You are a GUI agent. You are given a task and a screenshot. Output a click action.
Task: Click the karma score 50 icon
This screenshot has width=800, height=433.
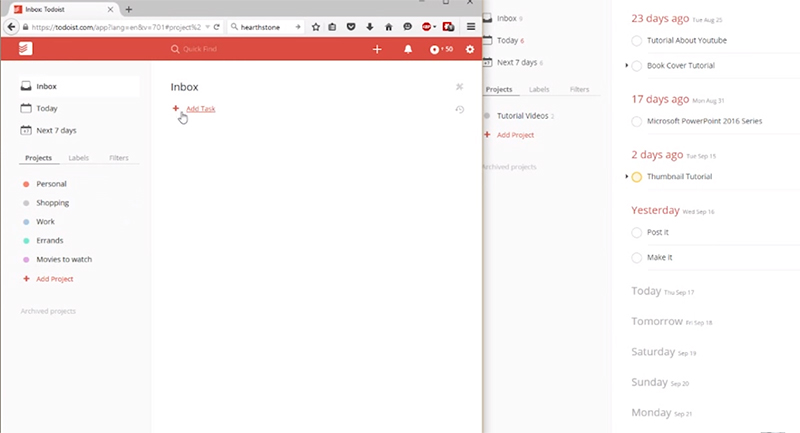(x=440, y=49)
